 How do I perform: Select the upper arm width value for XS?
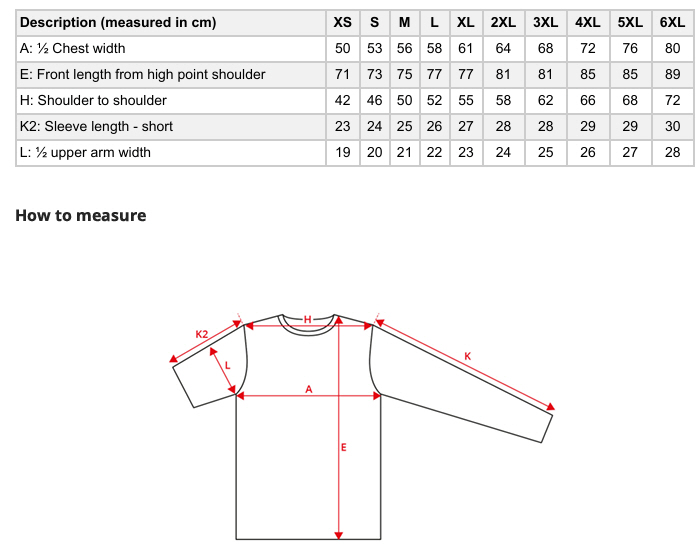343,152
